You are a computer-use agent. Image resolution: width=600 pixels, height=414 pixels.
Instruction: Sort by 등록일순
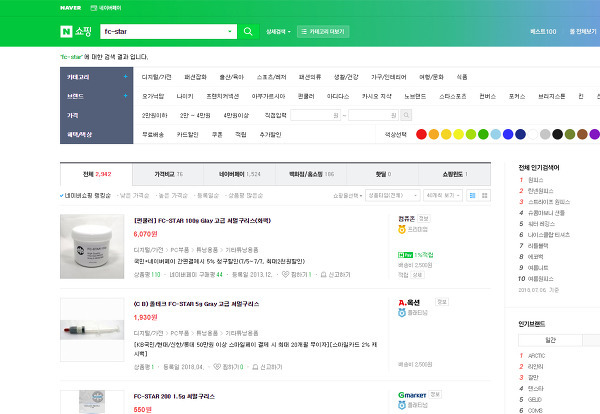point(207,196)
